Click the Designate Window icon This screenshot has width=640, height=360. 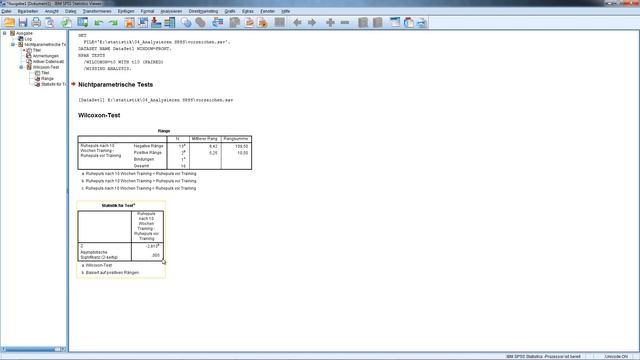click(x=218, y=22)
